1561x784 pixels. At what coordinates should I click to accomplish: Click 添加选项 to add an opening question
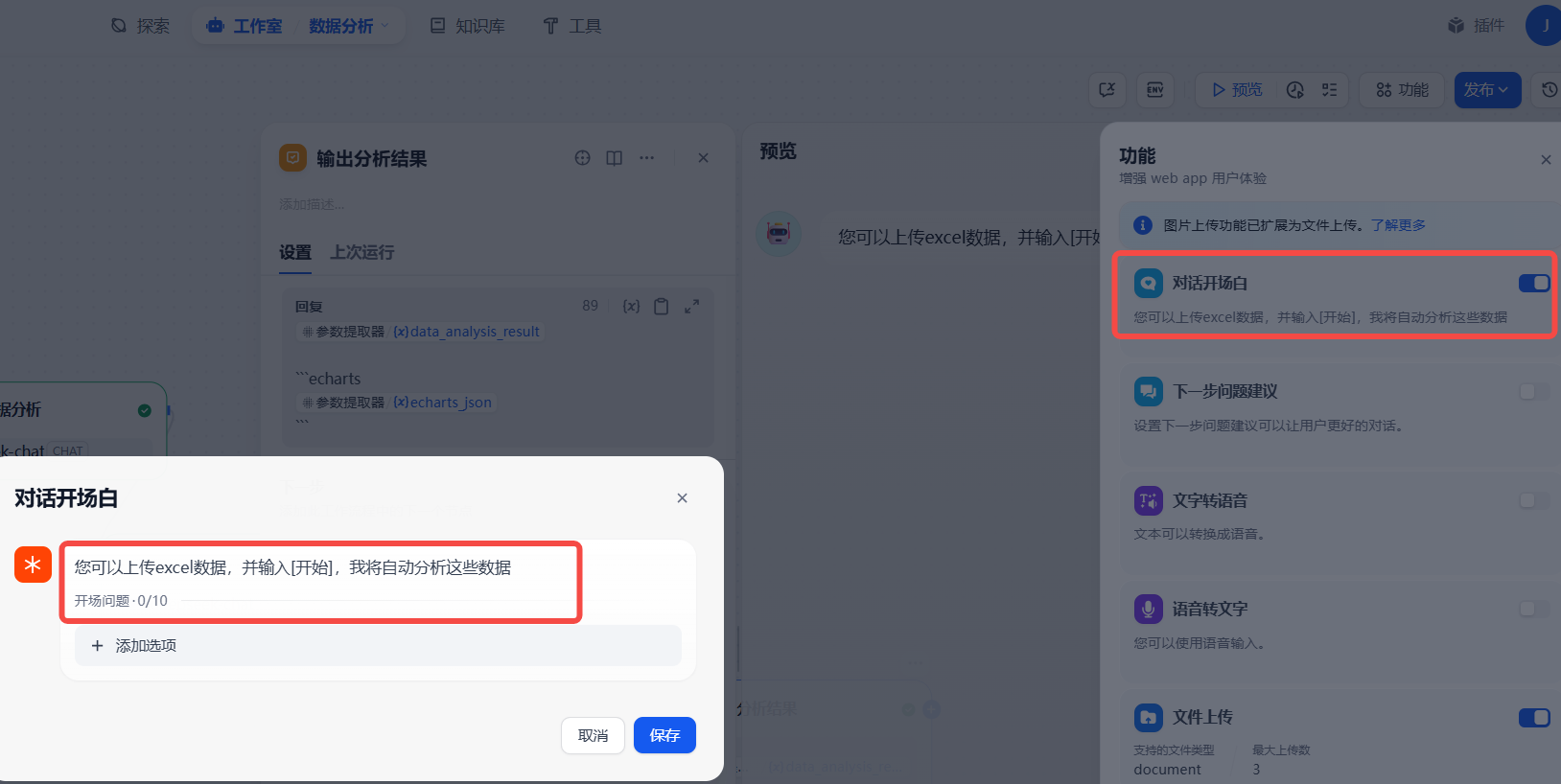coord(378,646)
